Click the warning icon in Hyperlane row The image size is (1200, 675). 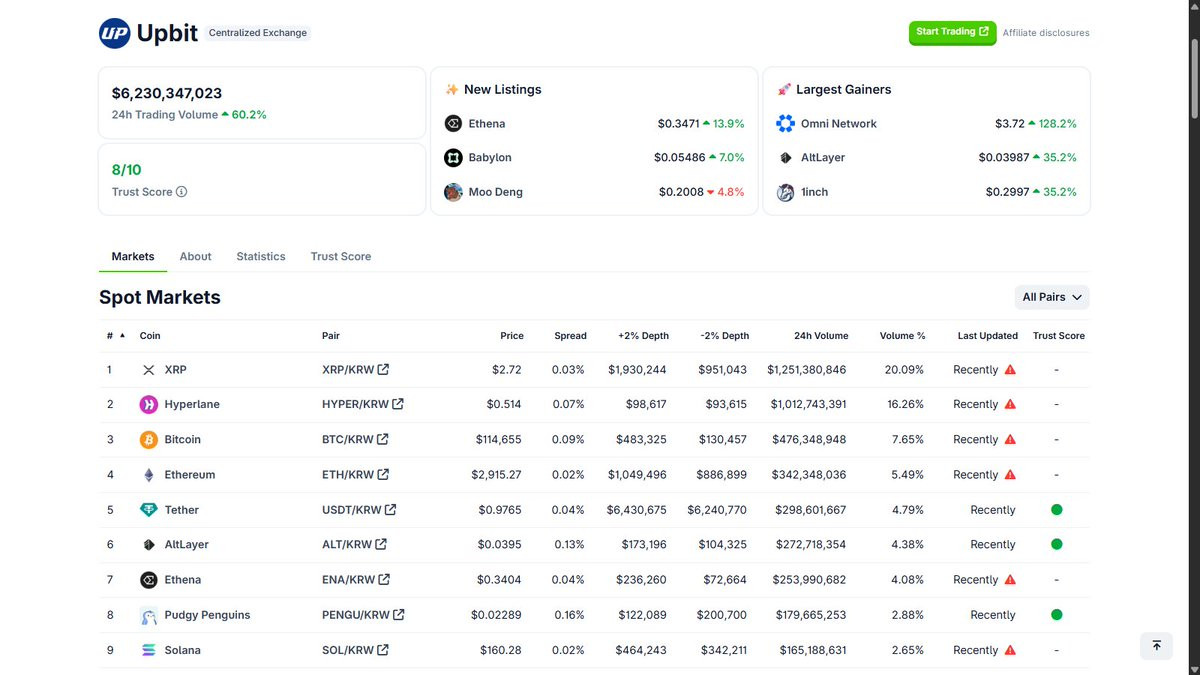click(1010, 405)
